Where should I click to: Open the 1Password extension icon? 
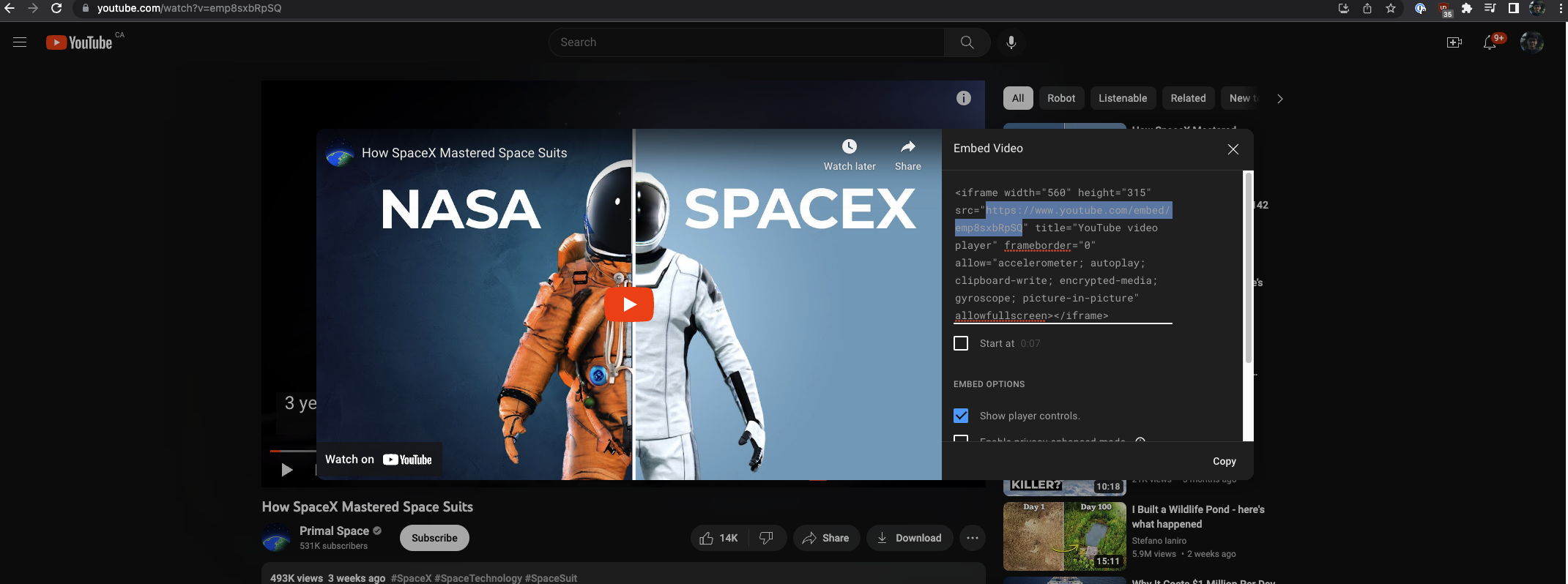[x=1420, y=8]
